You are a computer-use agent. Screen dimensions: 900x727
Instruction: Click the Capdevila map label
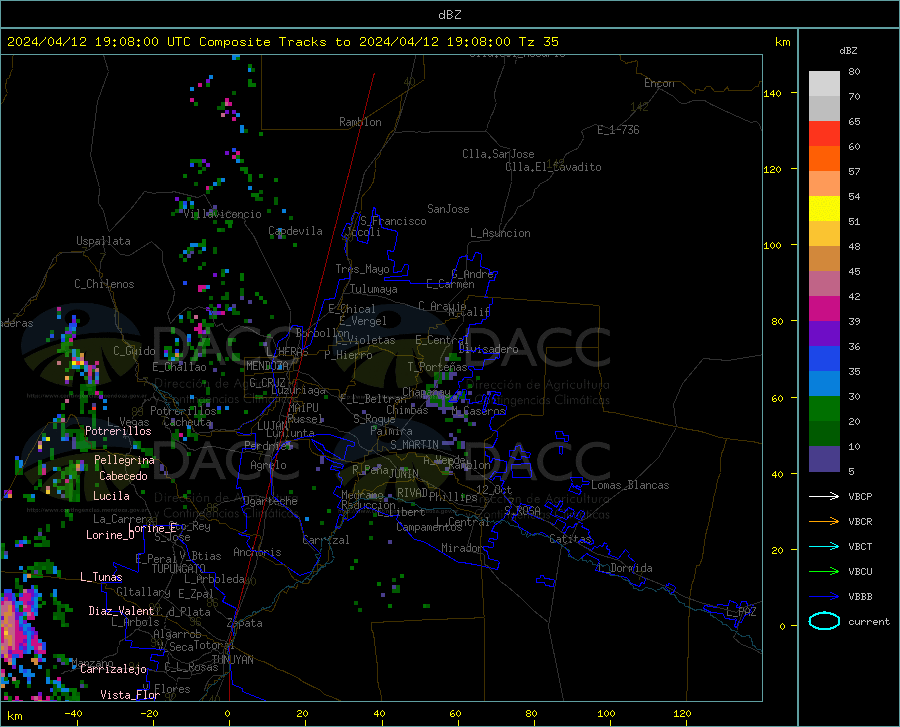(x=295, y=231)
